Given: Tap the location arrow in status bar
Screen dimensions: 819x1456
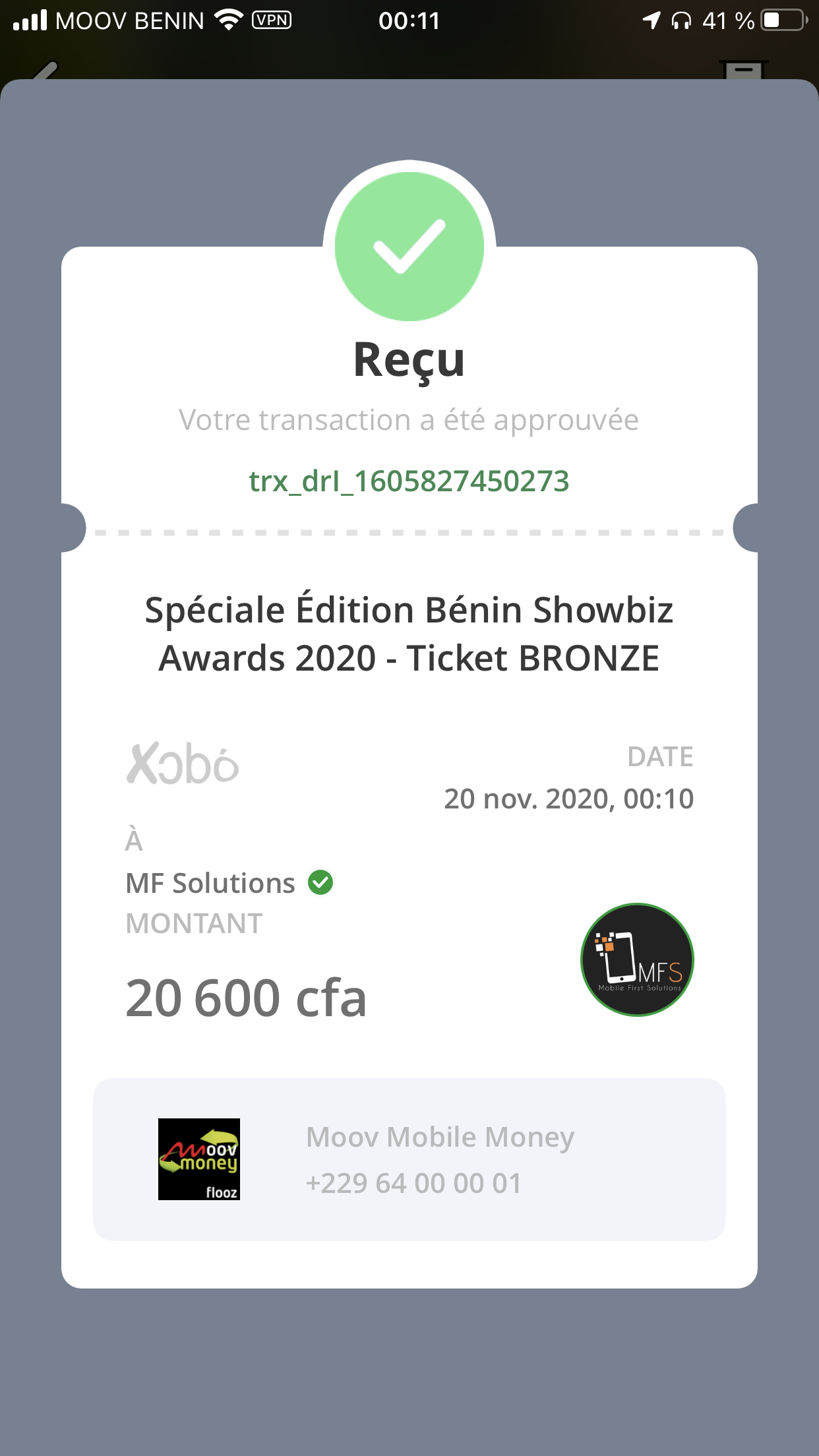Looking at the screenshot, I should 652,20.
